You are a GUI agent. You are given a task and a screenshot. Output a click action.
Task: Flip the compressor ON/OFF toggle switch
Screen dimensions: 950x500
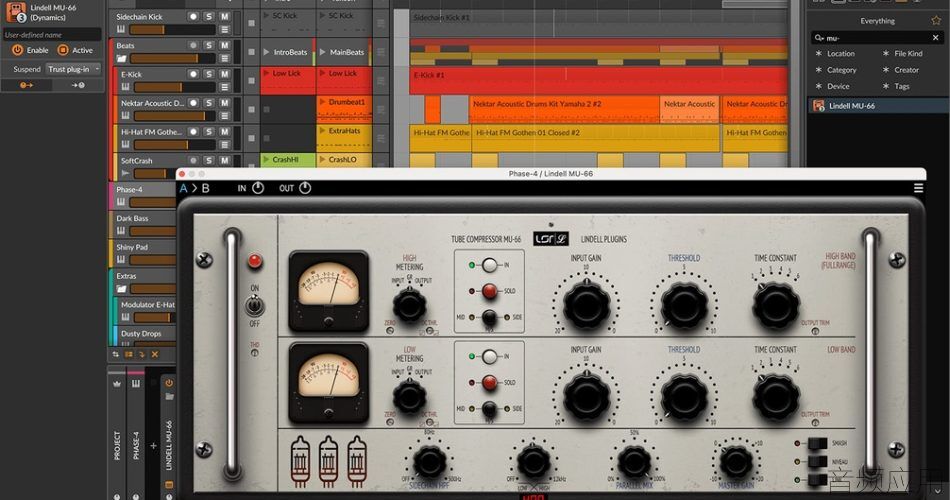click(x=254, y=306)
